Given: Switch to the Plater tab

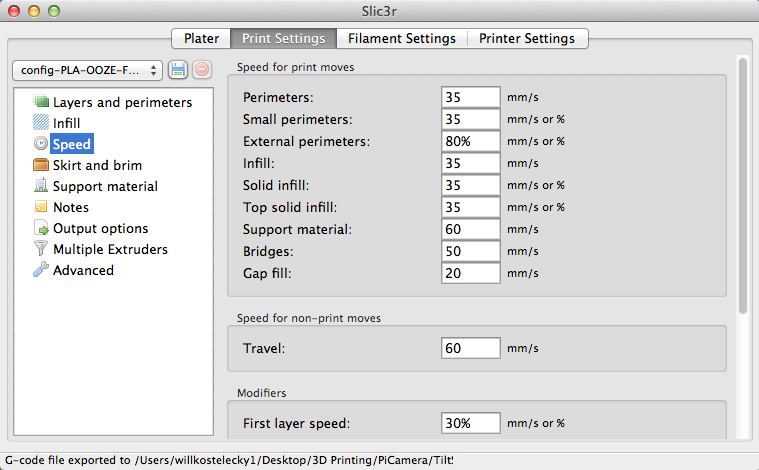Looking at the screenshot, I should [201, 39].
